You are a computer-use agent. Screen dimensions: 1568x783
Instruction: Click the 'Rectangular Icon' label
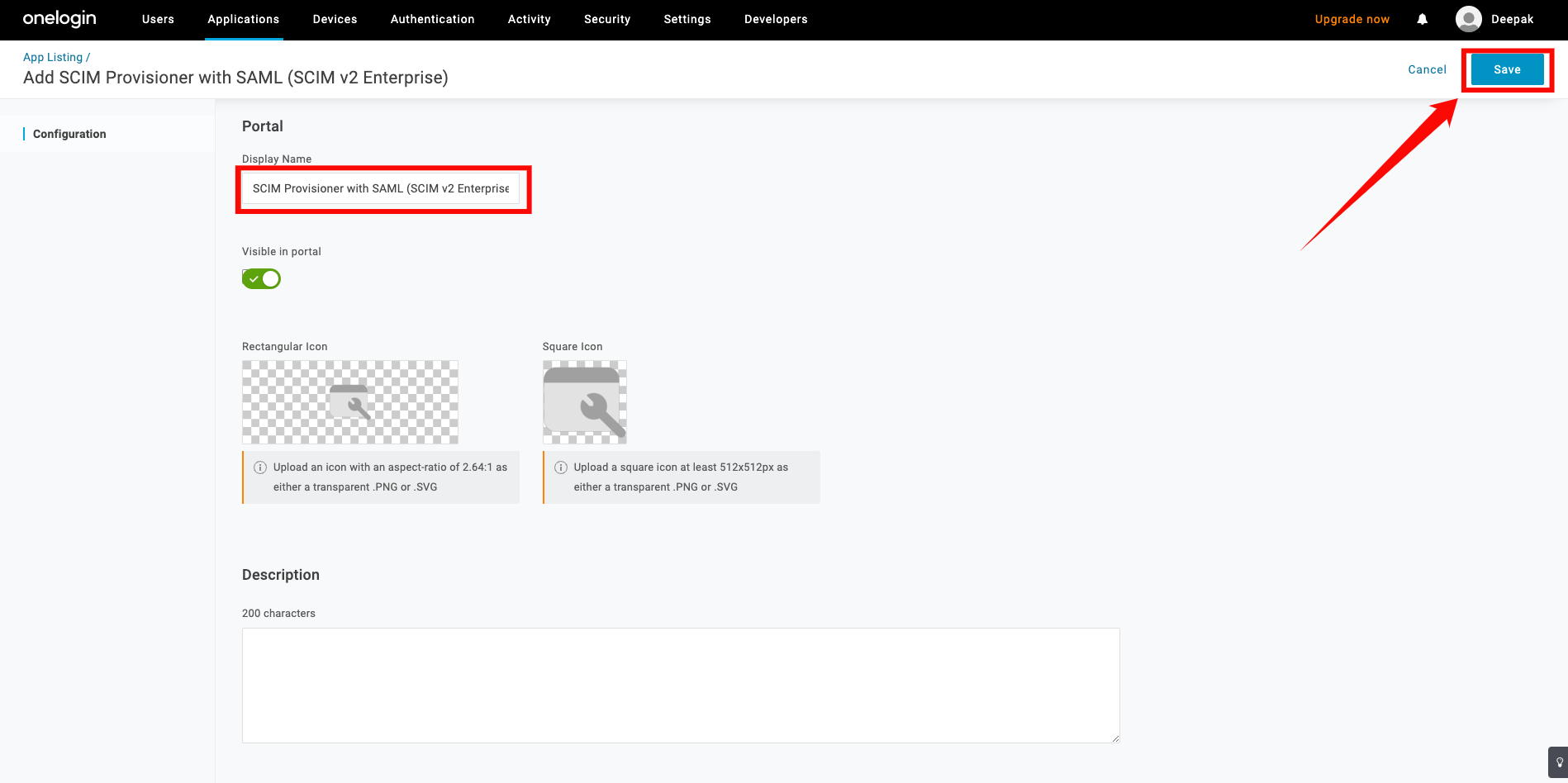pyautogui.click(x=285, y=347)
